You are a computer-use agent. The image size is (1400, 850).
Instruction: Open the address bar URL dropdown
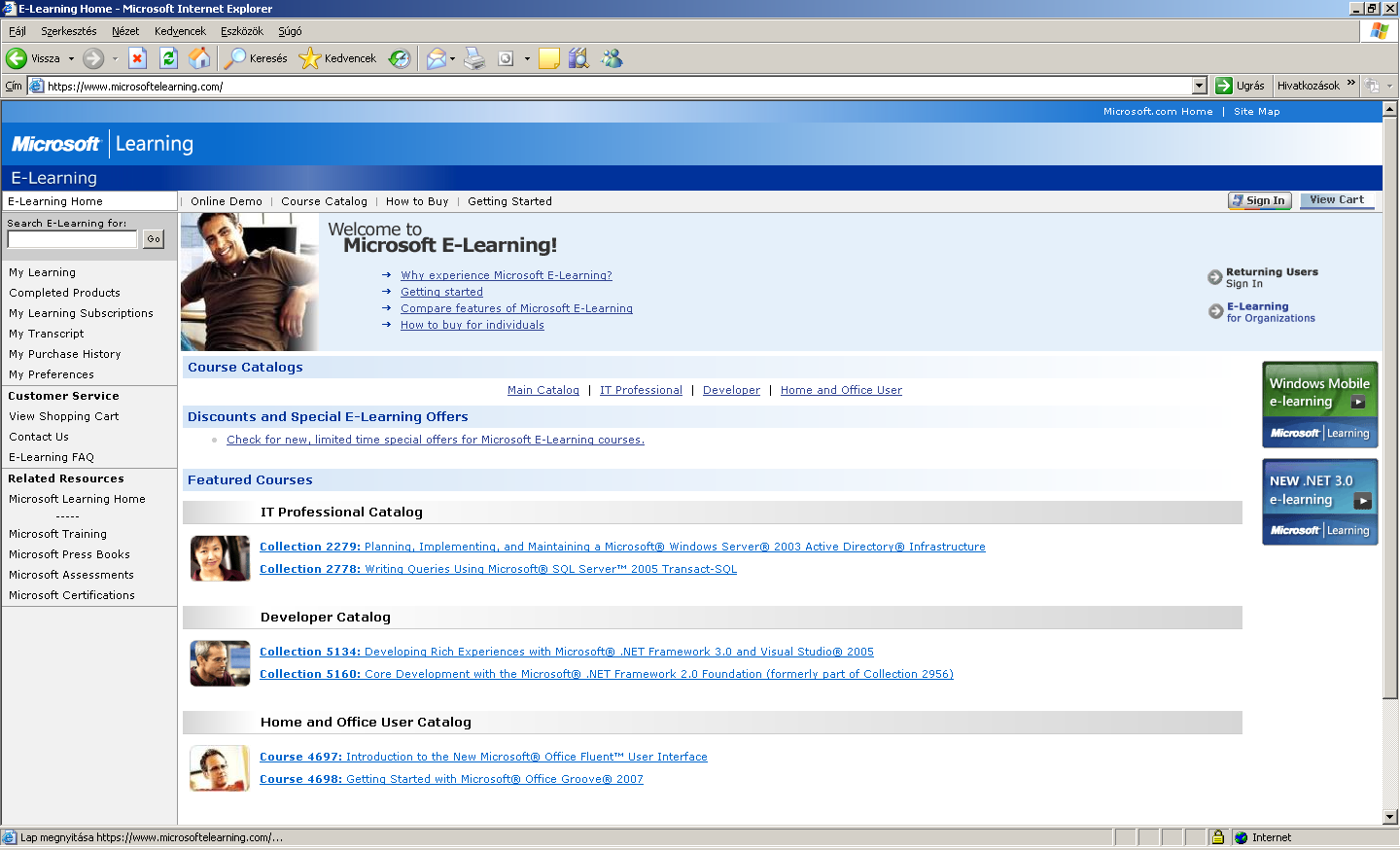coord(1199,86)
